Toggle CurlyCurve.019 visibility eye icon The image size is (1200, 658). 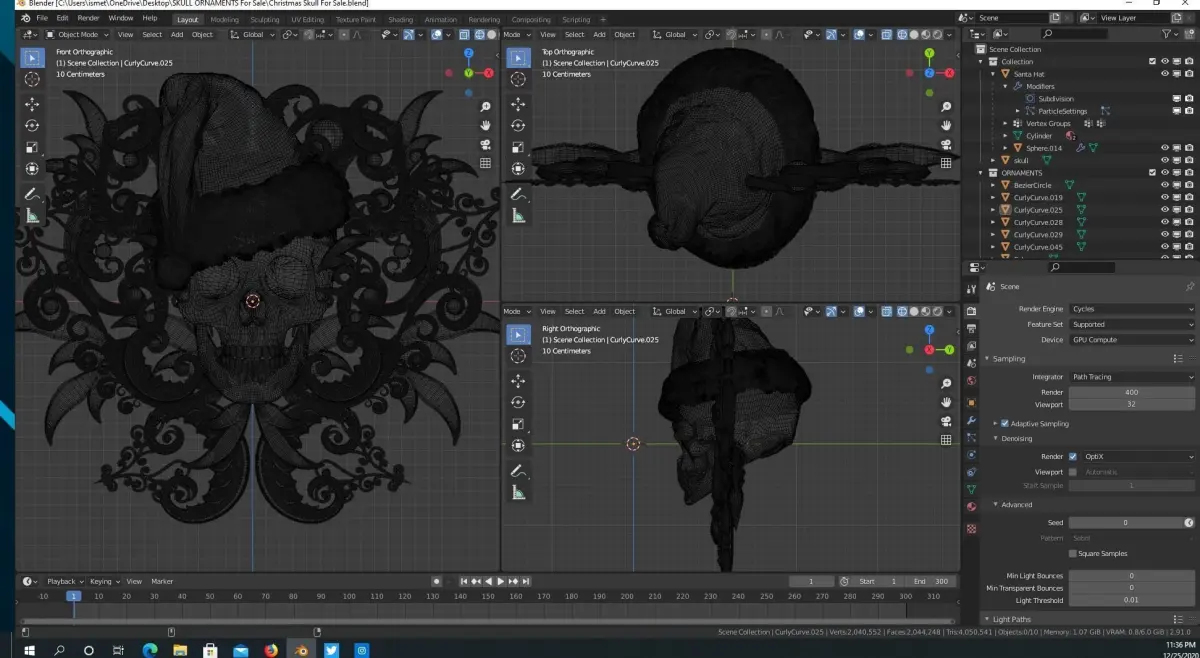pyautogui.click(x=1165, y=198)
